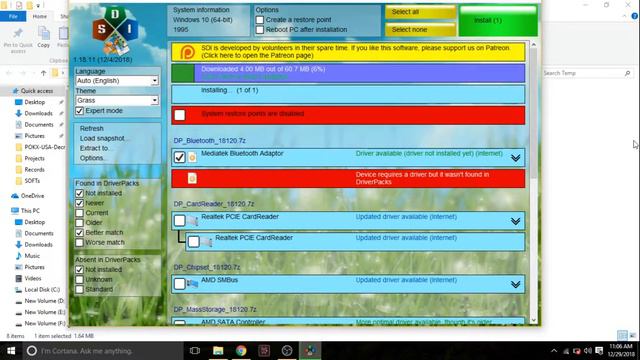Uncheck the Mediatek Bluetooth Adaptor driver

(x=180, y=158)
